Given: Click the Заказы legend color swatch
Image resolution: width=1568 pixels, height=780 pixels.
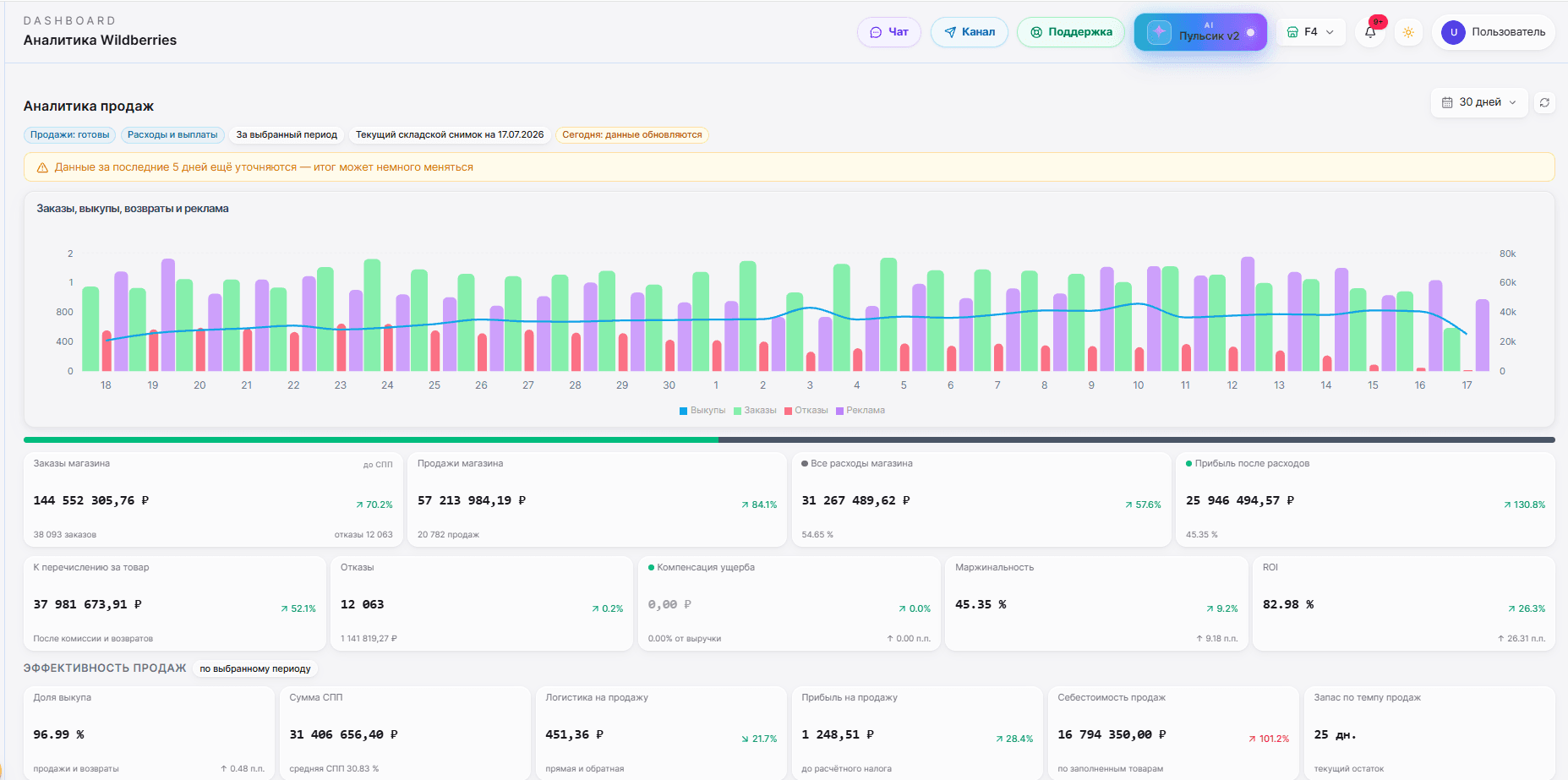Looking at the screenshot, I should 737,411.
